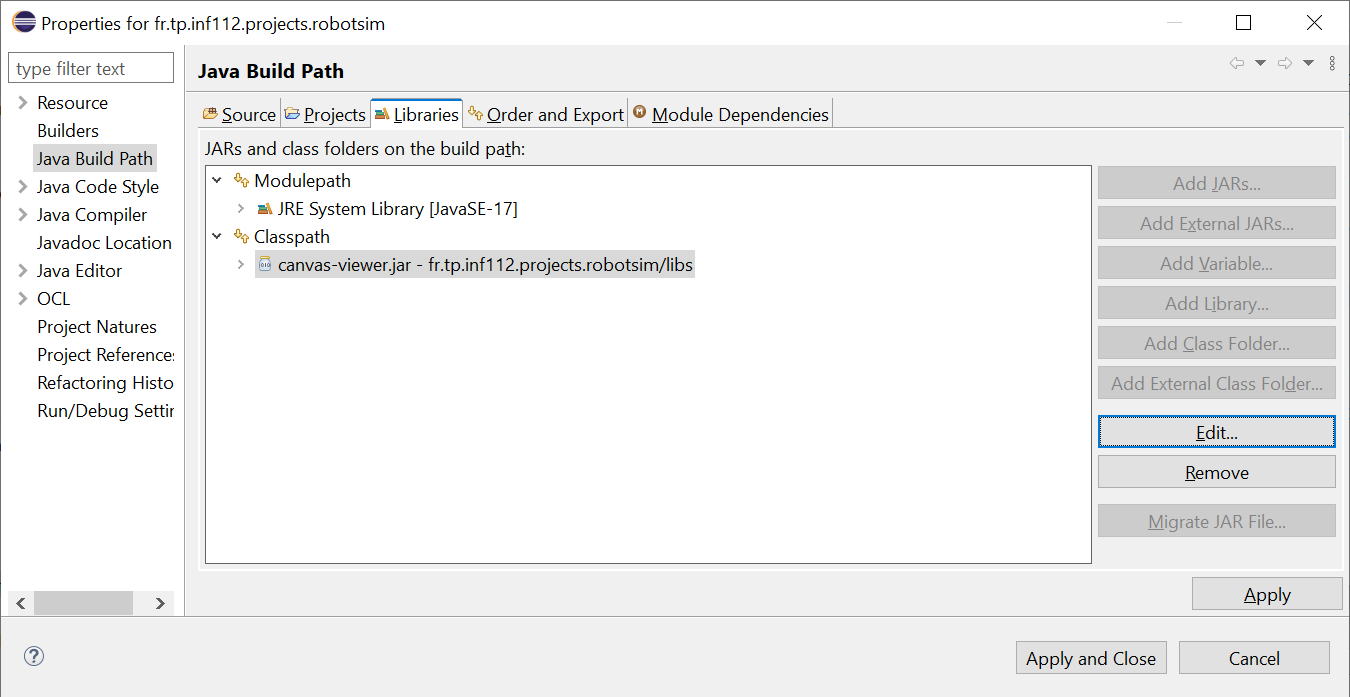
Task: Switch to the Source tab
Action: [239, 114]
